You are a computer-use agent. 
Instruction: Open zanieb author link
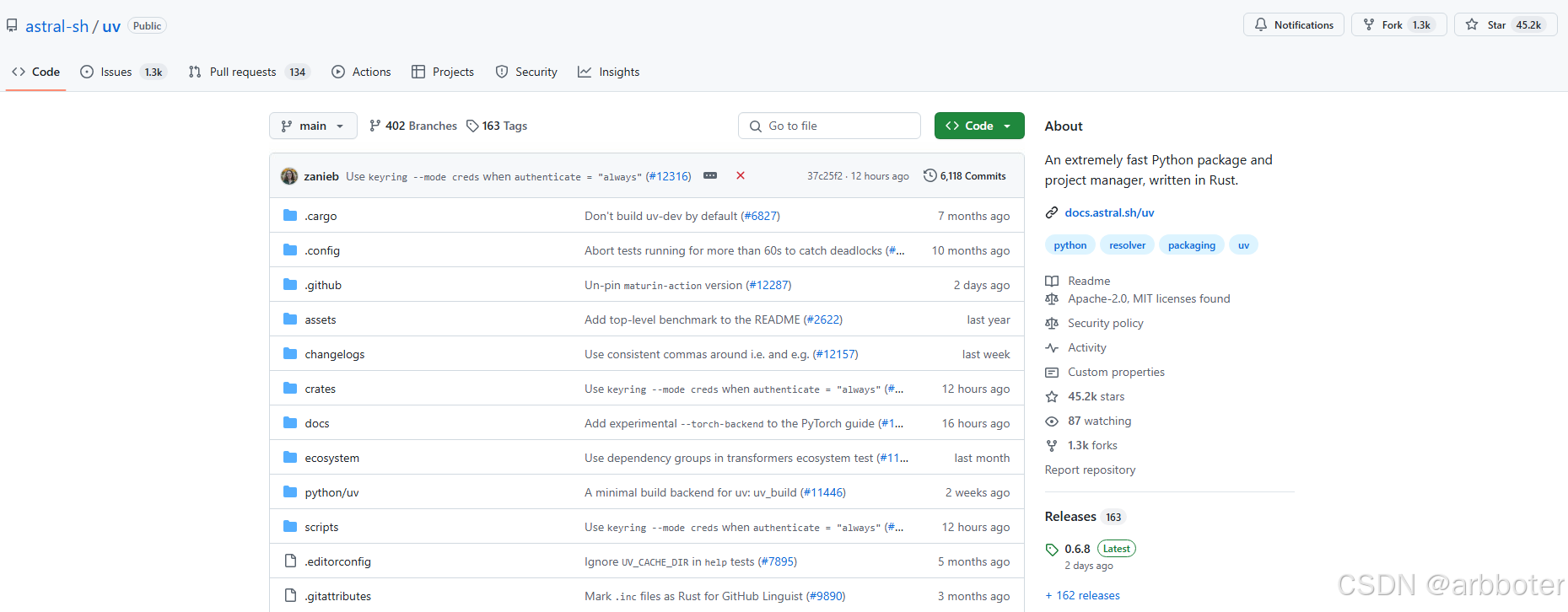[321, 176]
